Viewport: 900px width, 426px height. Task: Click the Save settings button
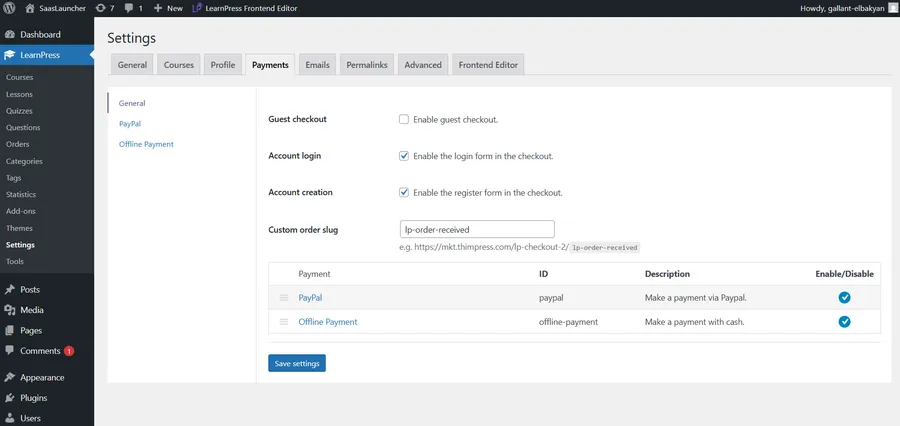click(297, 363)
